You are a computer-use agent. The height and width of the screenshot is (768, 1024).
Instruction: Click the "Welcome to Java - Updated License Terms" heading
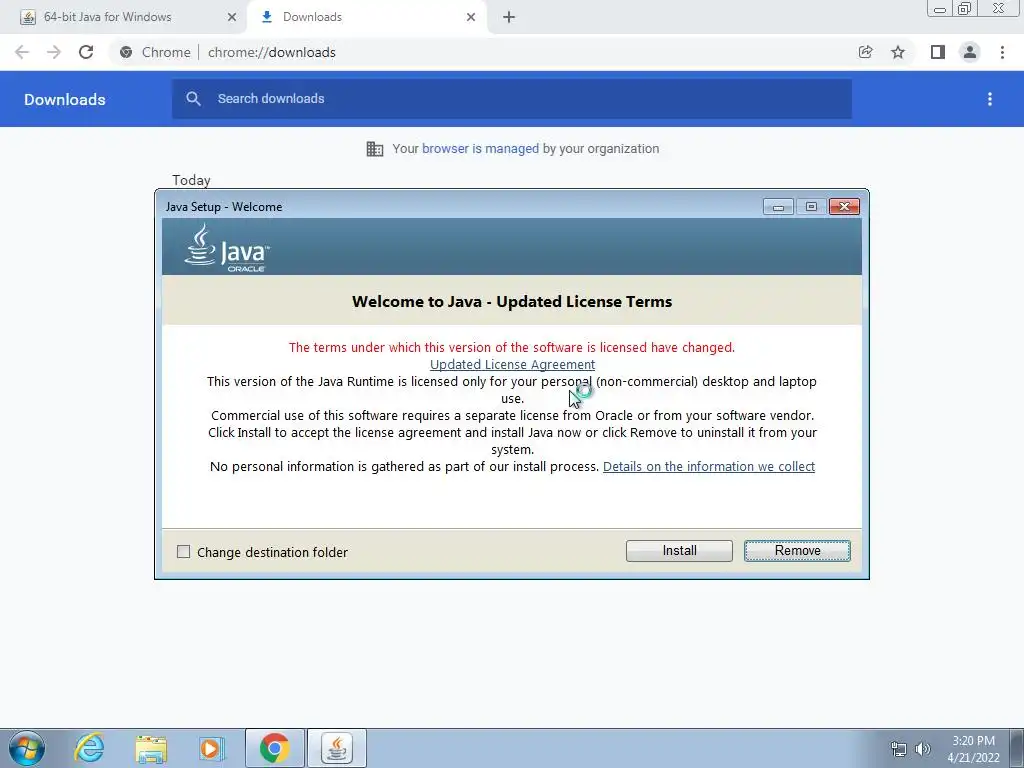point(512,302)
